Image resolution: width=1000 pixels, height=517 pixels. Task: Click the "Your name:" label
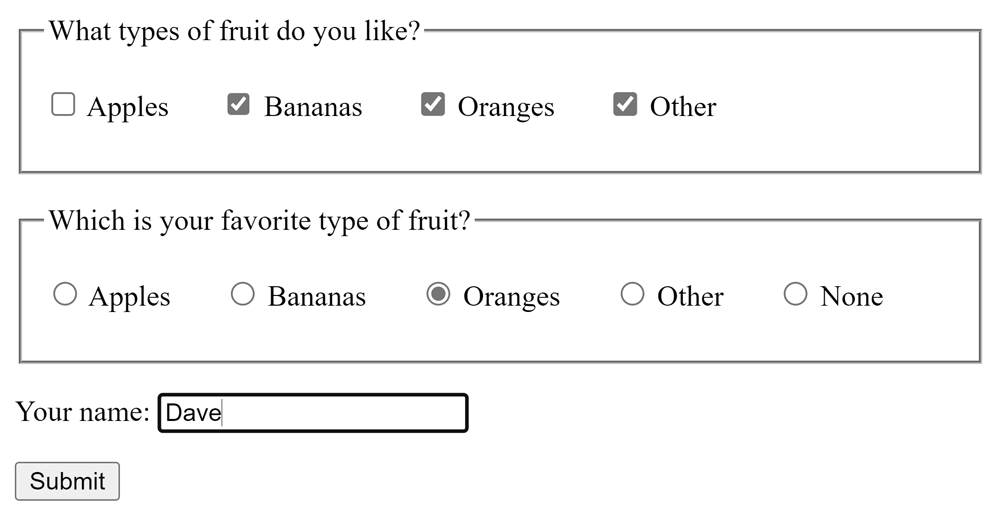(x=82, y=412)
